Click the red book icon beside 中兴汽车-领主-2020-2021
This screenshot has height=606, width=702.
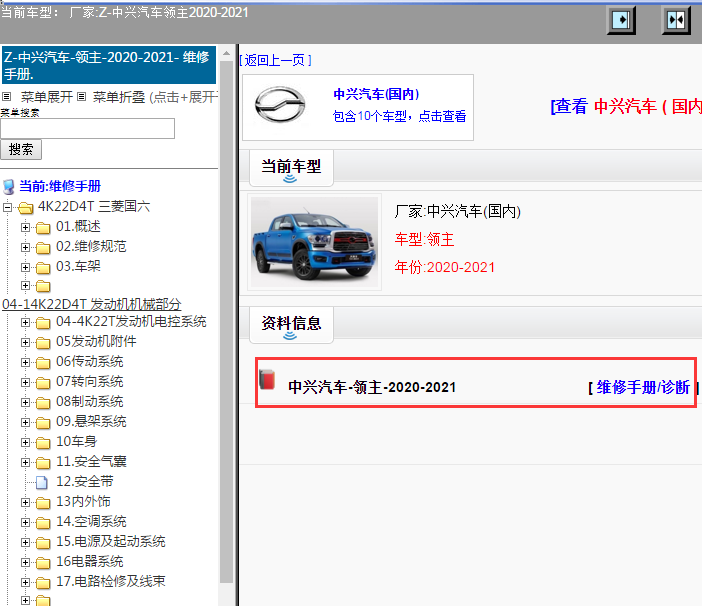pyautogui.click(x=267, y=380)
